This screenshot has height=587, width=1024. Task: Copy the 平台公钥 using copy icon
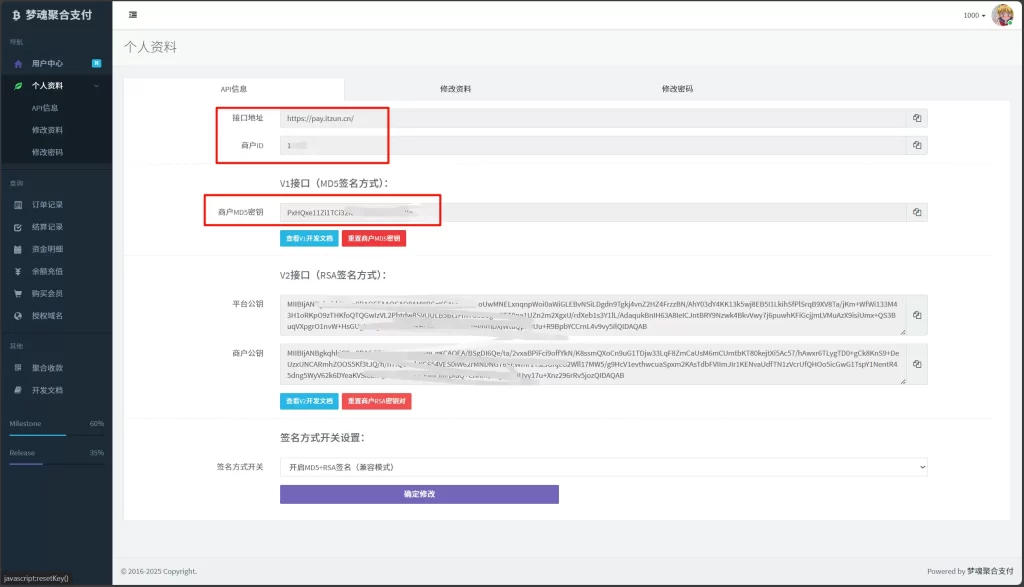pyautogui.click(x=915, y=315)
